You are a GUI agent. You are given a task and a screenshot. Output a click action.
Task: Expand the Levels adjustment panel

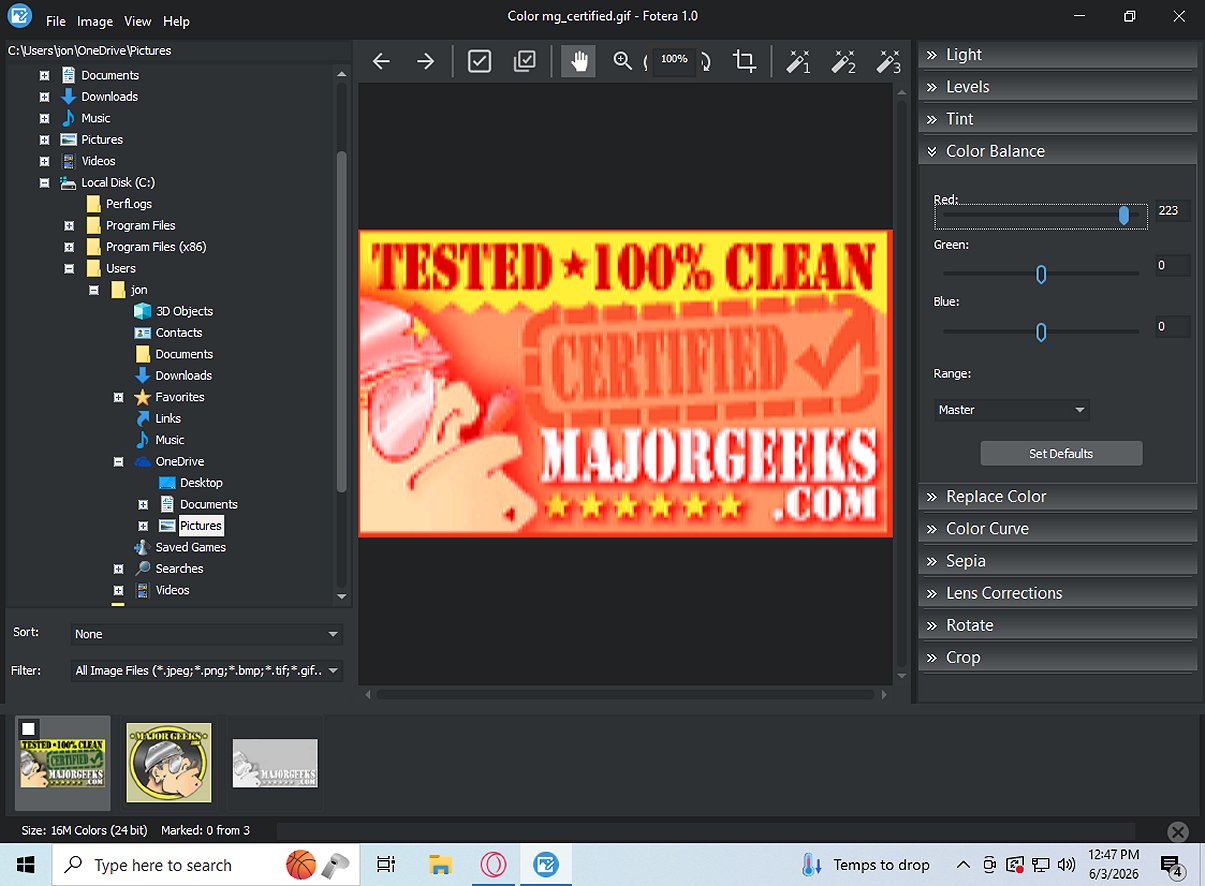(x=1058, y=87)
